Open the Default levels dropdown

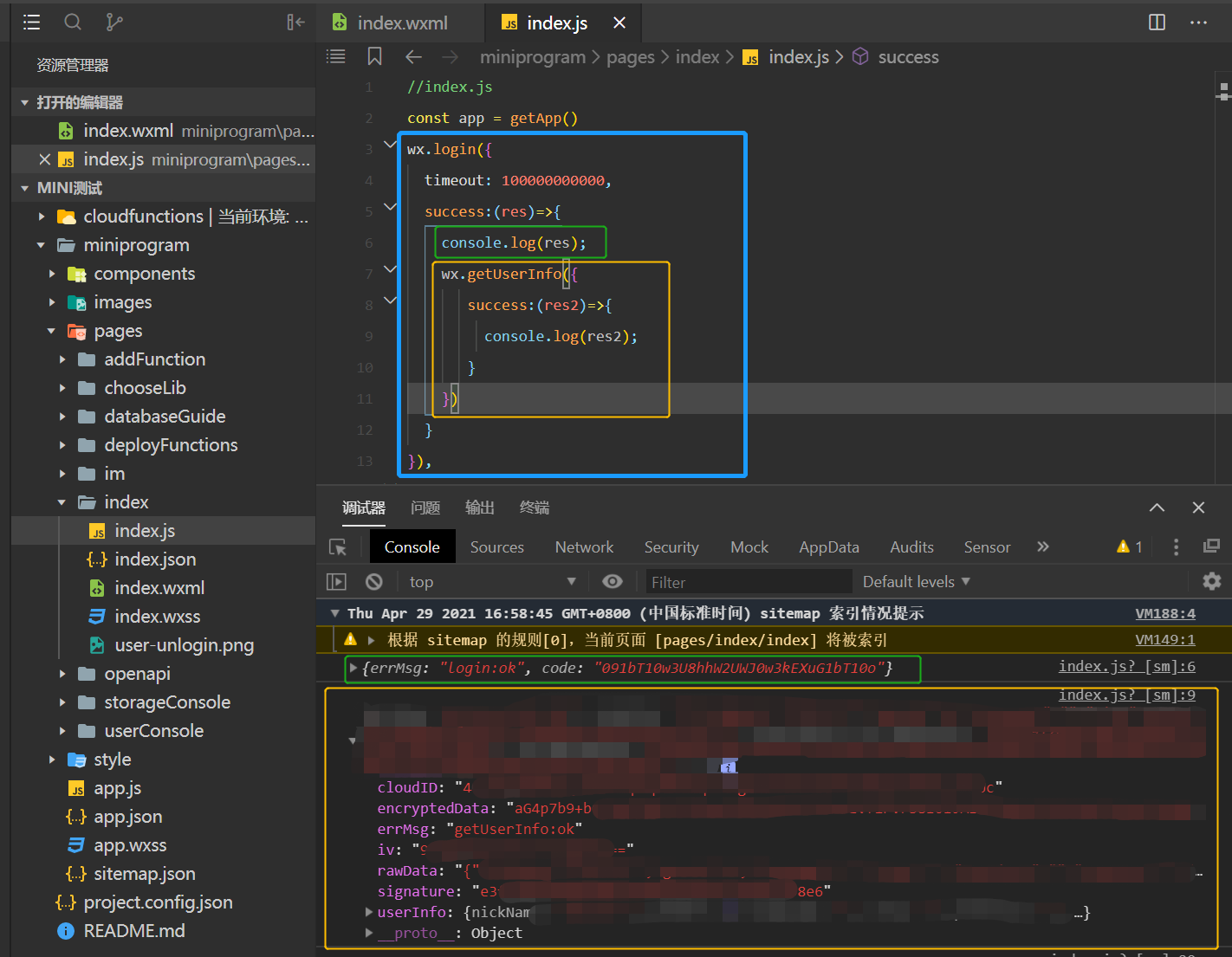[x=916, y=582]
